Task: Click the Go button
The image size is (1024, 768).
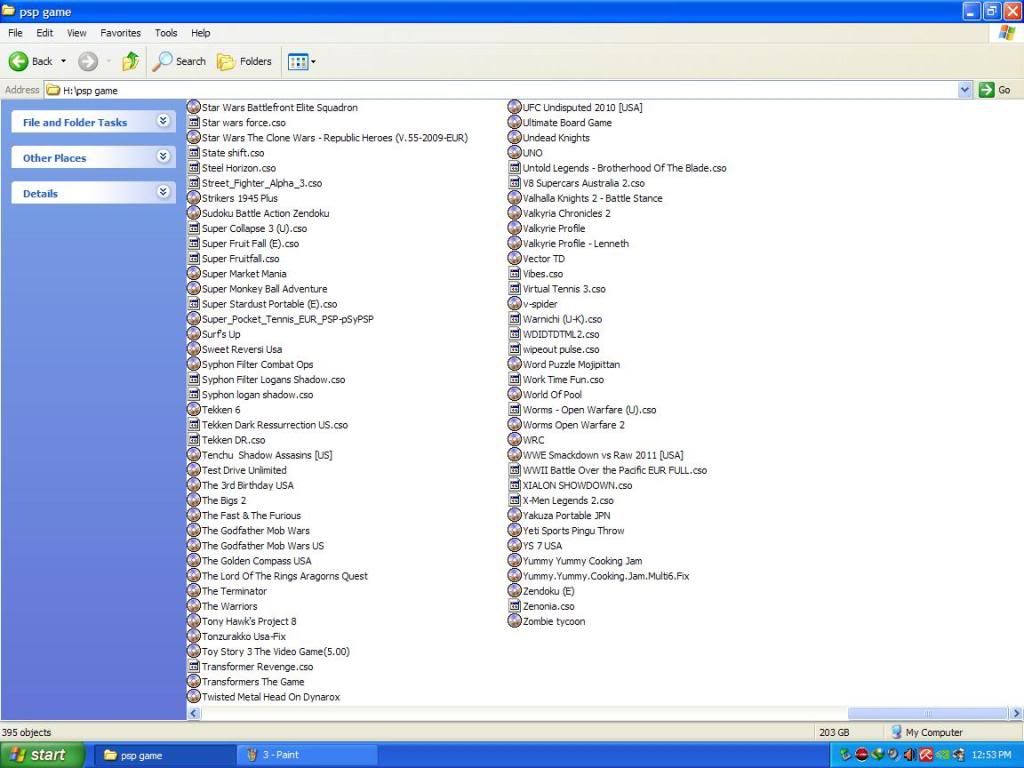Action: (x=995, y=90)
